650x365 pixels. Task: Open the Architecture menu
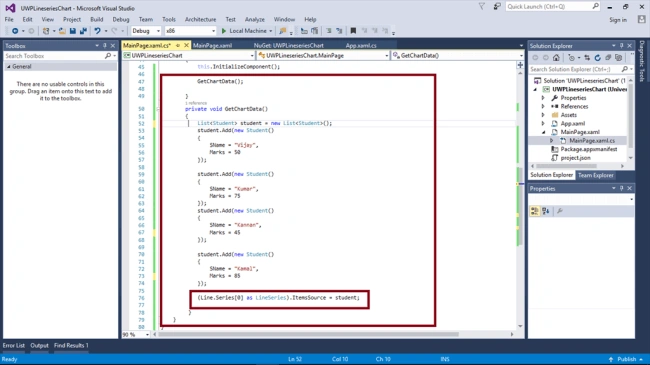pos(200,19)
